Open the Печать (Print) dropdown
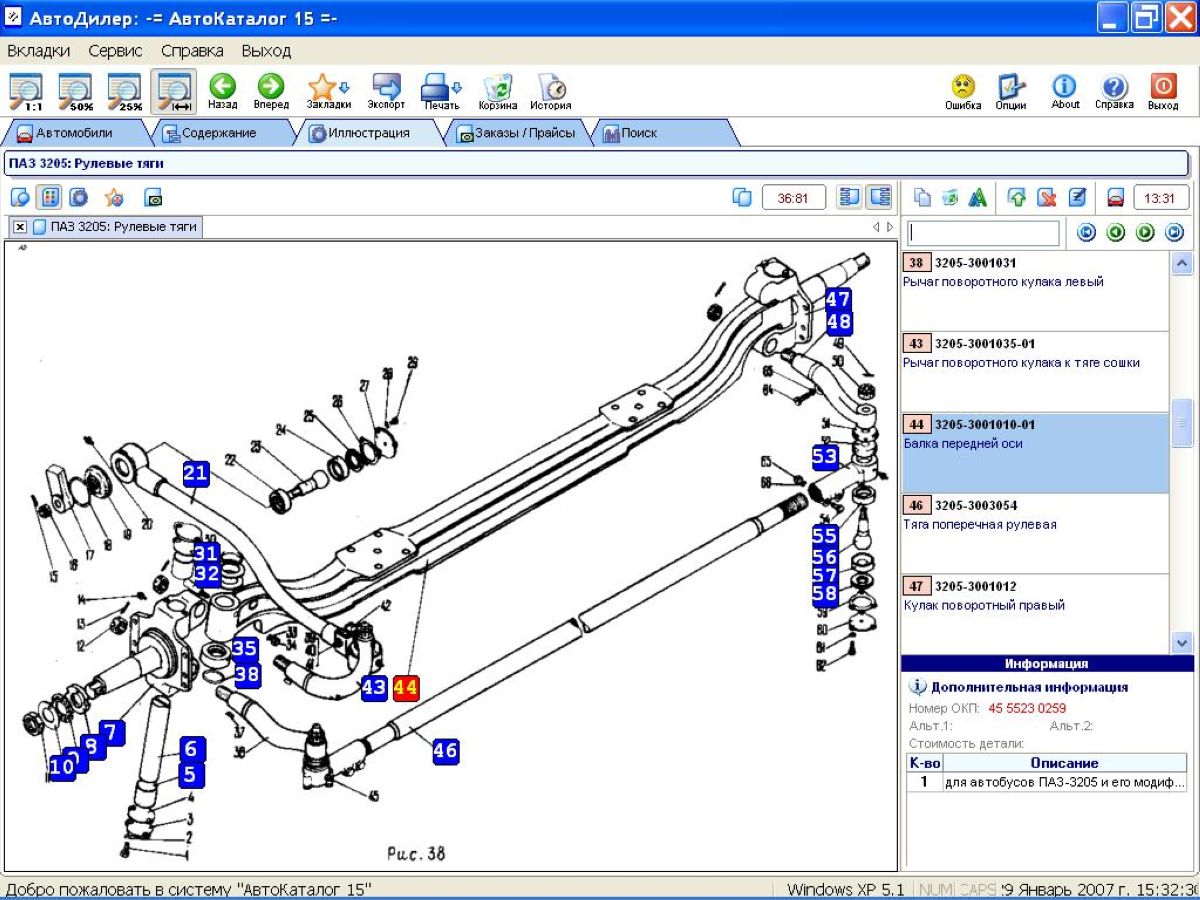The height and width of the screenshot is (900, 1200). pos(440,89)
